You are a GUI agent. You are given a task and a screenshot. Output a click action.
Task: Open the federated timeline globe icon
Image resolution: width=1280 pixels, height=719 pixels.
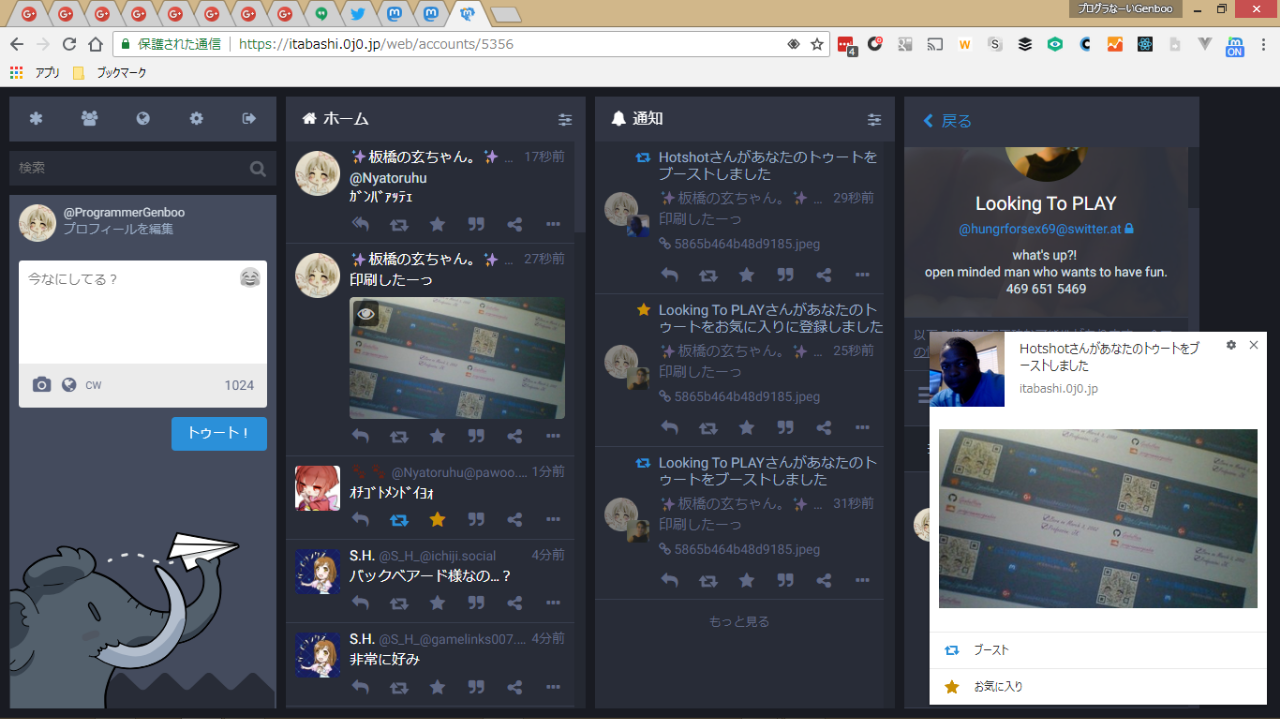143,119
